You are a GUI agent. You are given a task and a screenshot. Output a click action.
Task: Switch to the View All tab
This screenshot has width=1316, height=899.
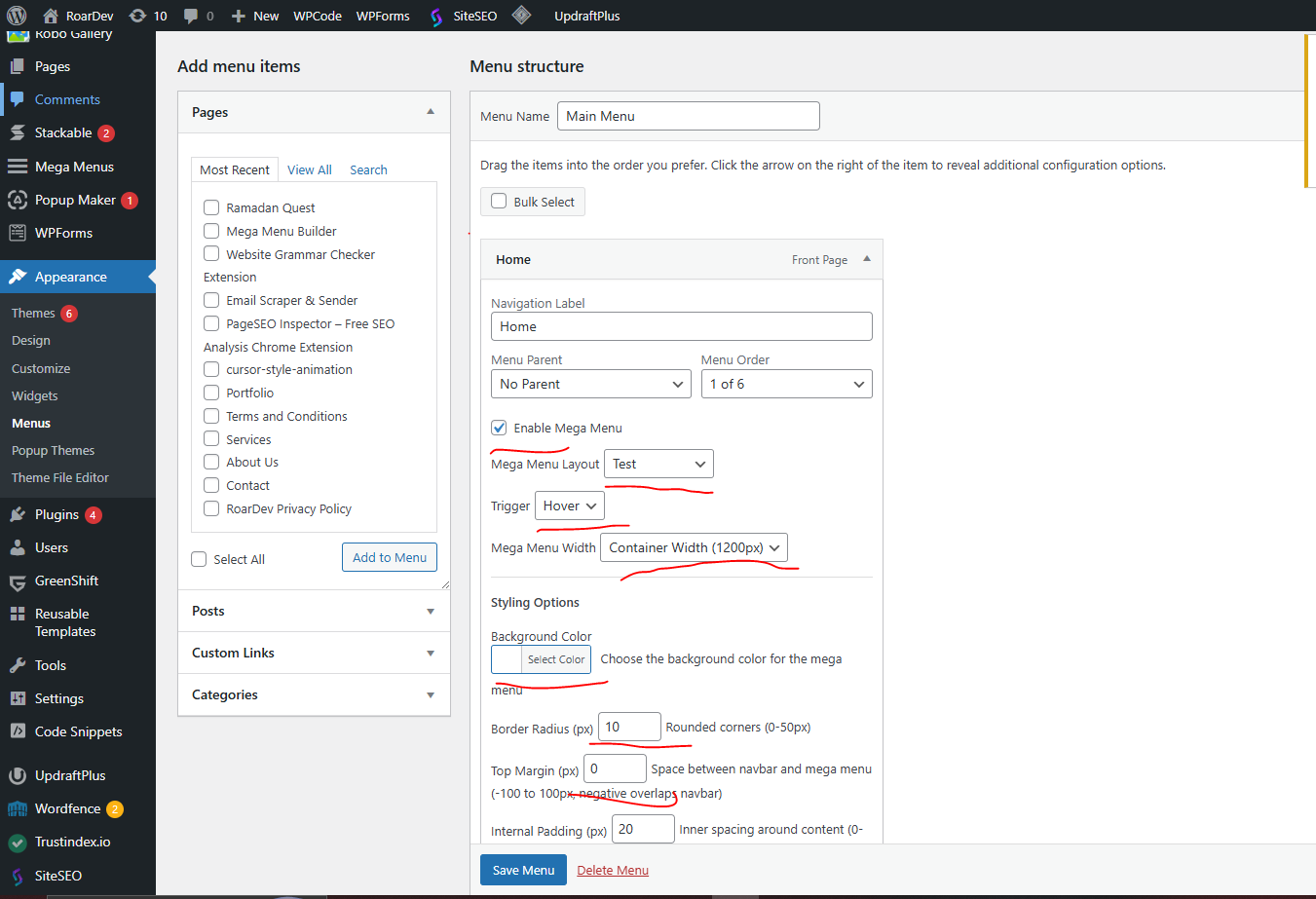pos(309,169)
